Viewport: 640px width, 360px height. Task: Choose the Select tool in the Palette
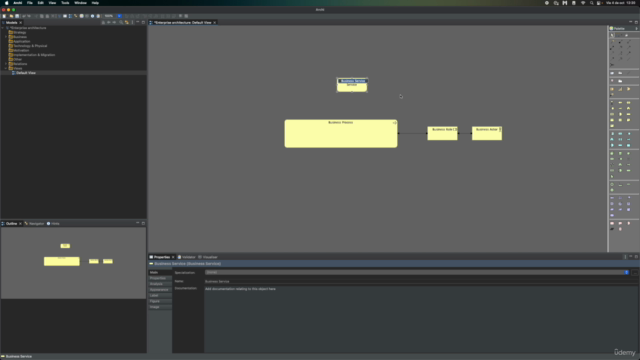tap(612, 36)
